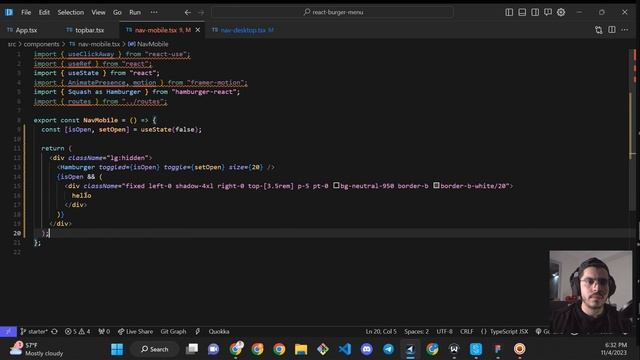Click the Go Back arrow
The height and width of the screenshot is (360, 640).
[187, 12]
